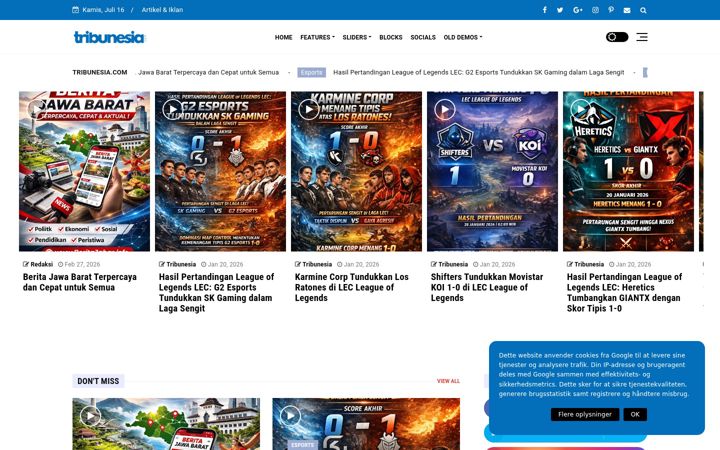Play video on Don't Miss Jawa Barat thumbnail

coord(90,416)
